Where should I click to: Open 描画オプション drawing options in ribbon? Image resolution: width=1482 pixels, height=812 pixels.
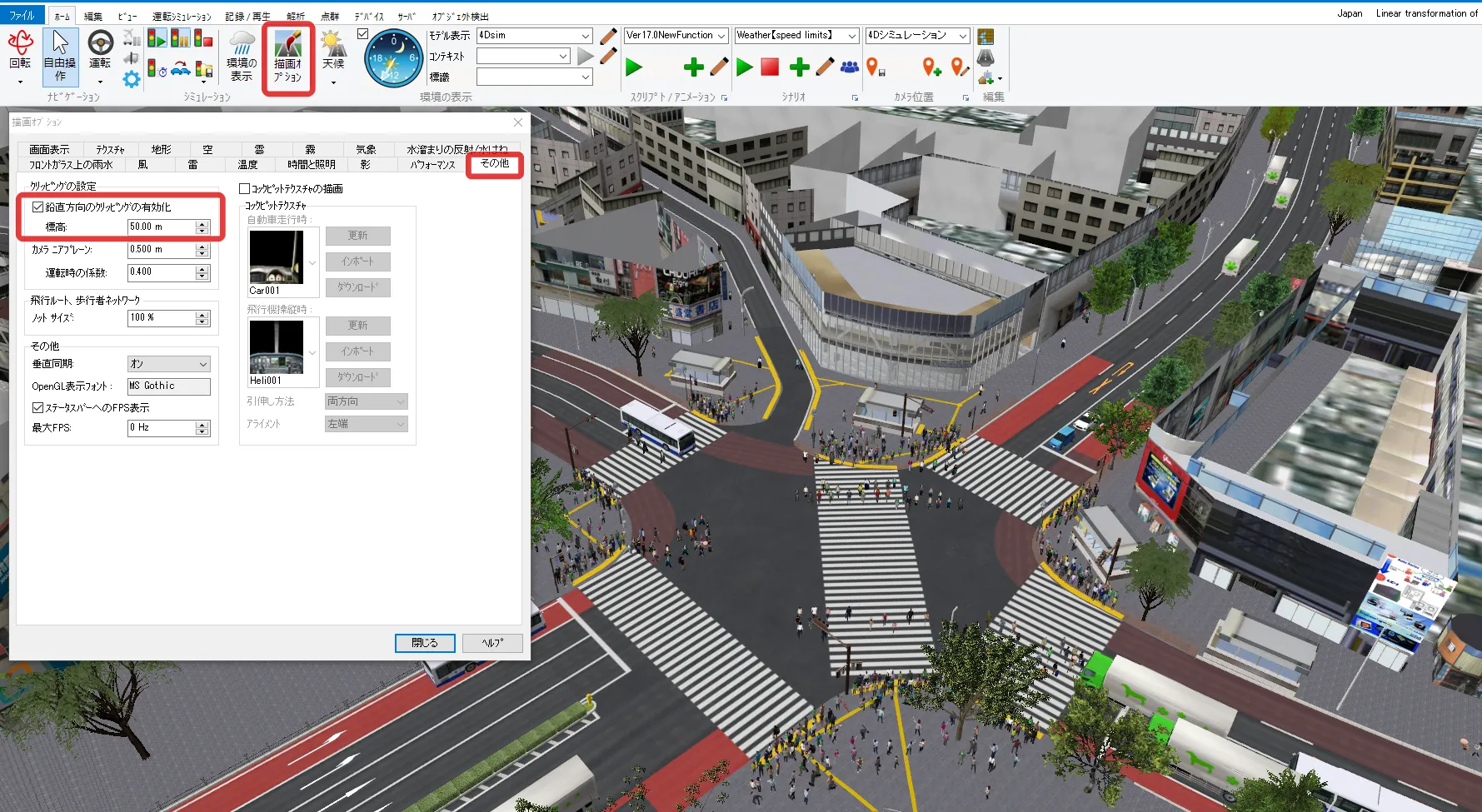tap(287, 57)
